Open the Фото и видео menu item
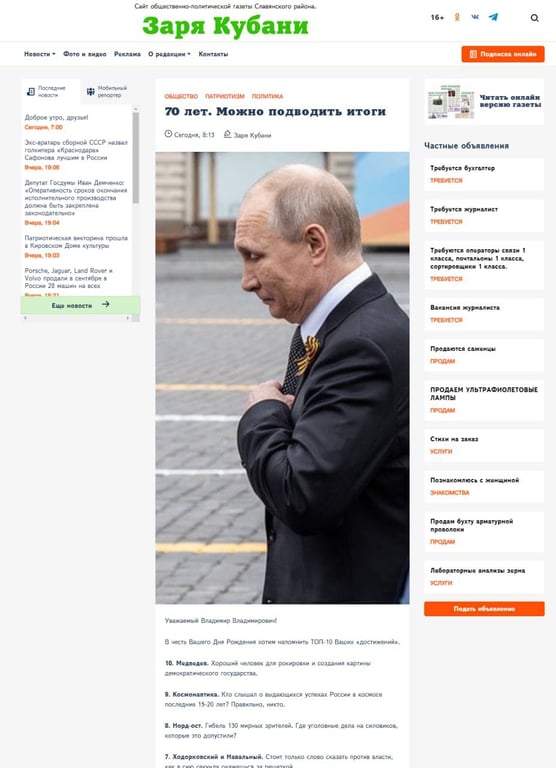Screen dimensions: 556x768 point(85,54)
